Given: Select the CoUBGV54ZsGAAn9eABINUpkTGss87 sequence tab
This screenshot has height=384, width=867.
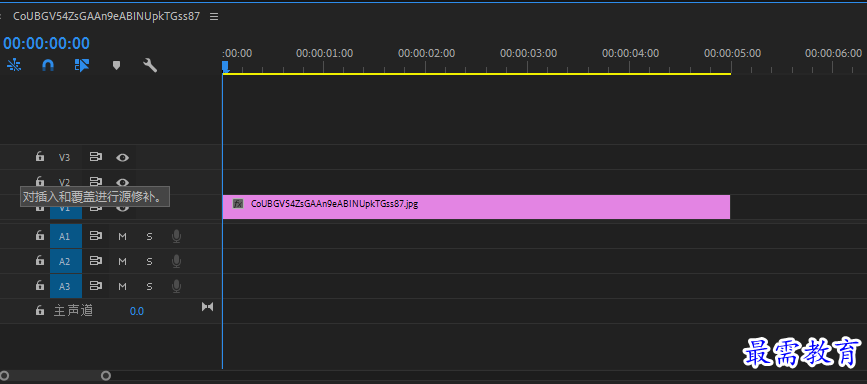Looking at the screenshot, I should click(106, 17).
